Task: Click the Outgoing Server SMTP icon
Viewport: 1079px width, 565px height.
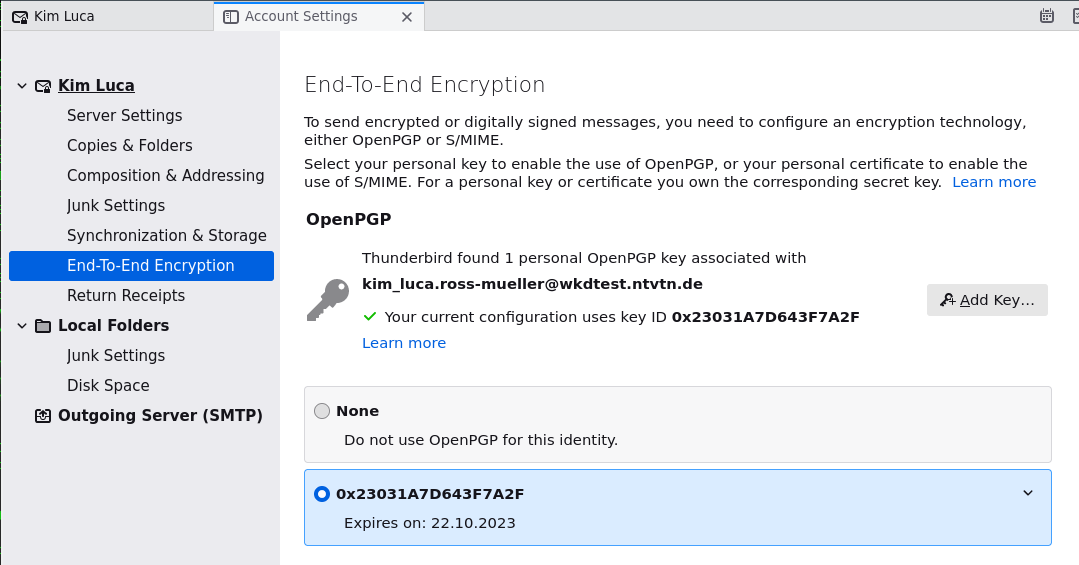Action: [43, 416]
